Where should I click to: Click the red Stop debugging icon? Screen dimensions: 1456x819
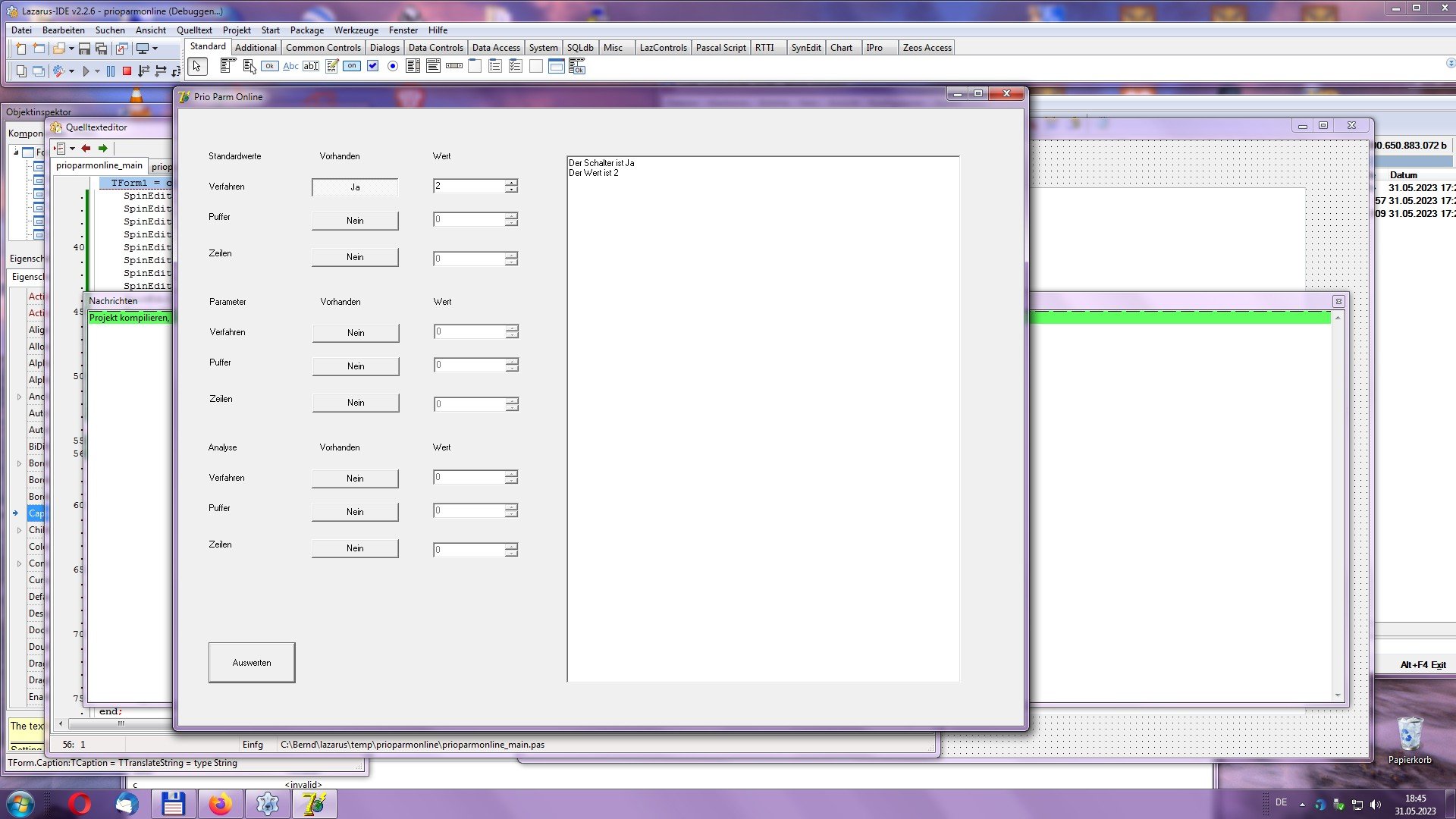tap(127, 71)
